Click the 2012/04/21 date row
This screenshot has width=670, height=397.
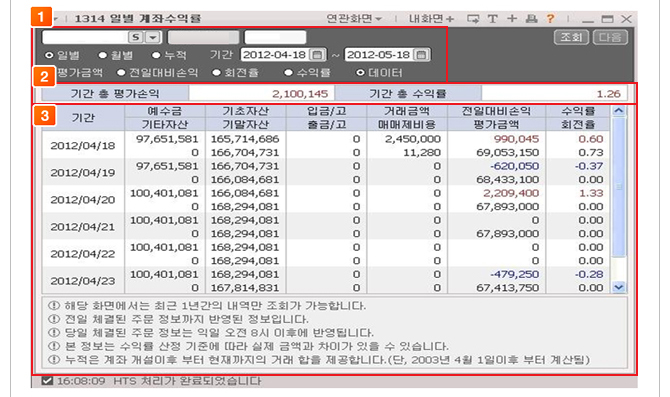point(83,226)
